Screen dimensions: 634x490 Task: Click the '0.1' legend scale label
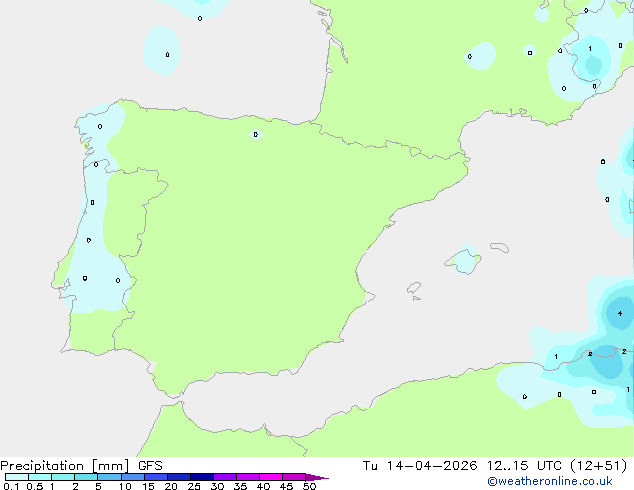click(11, 486)
